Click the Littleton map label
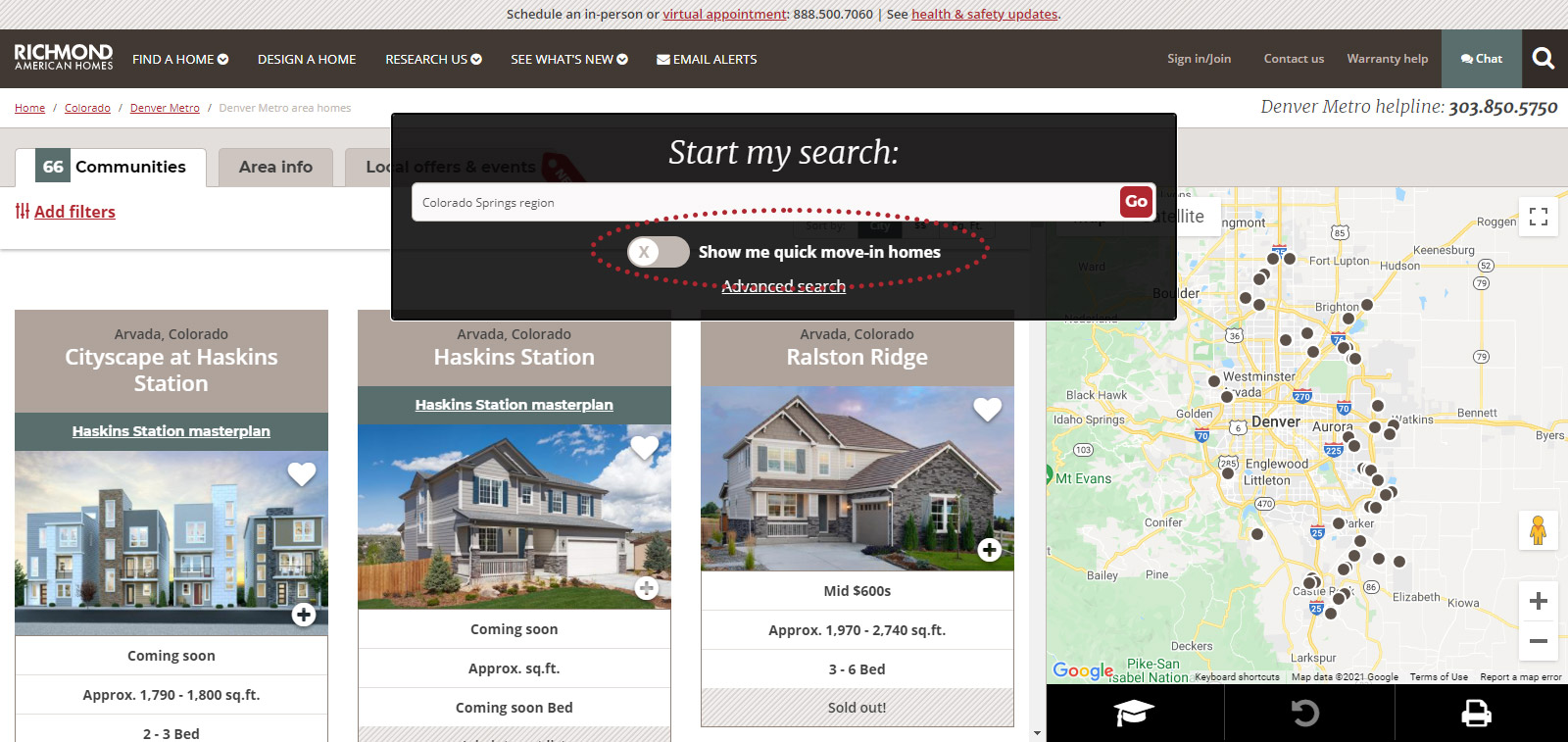The height and width of the screenshot is (742, 1568). click(x=1267, y=480)
